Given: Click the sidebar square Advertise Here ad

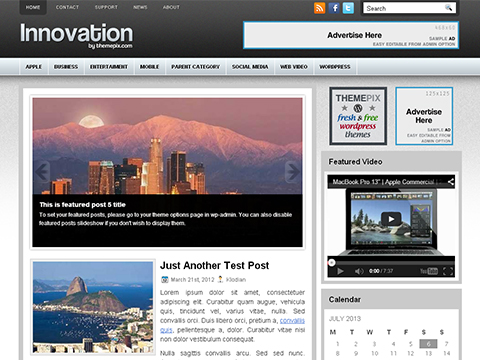Looking at the screenshot, I should (x=424, y=116).
